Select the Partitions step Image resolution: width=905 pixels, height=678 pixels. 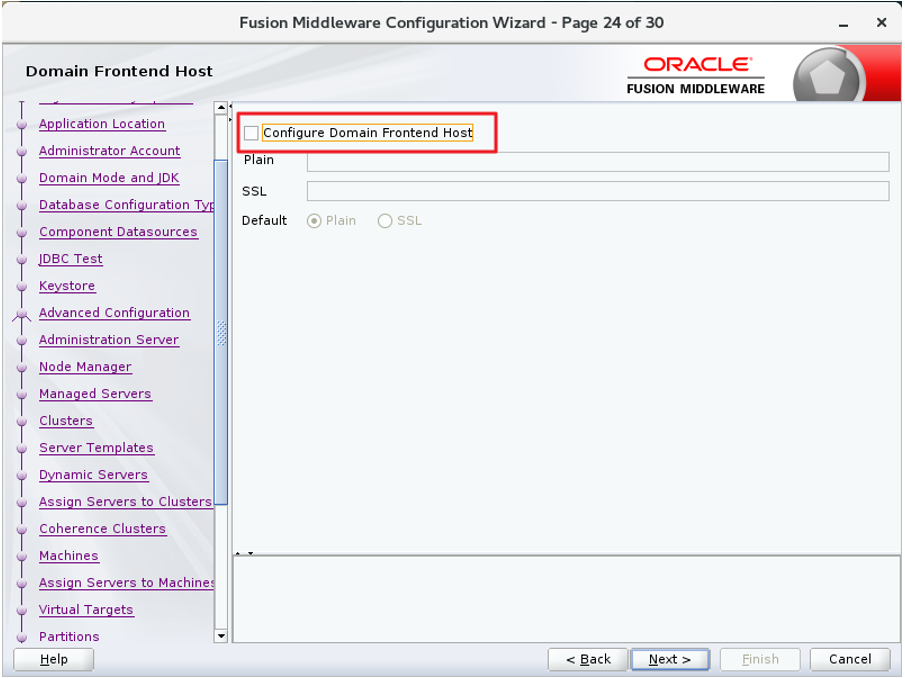tap(69, 637)
